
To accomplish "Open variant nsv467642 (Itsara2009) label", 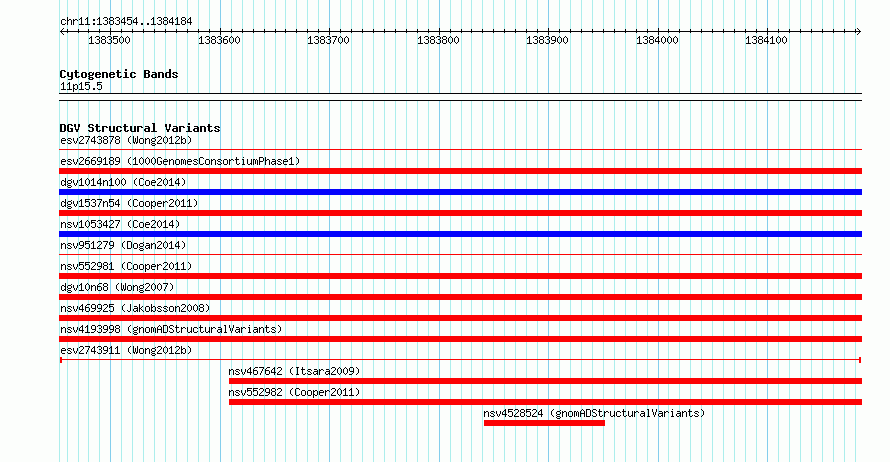I will [x=294, y=371].
